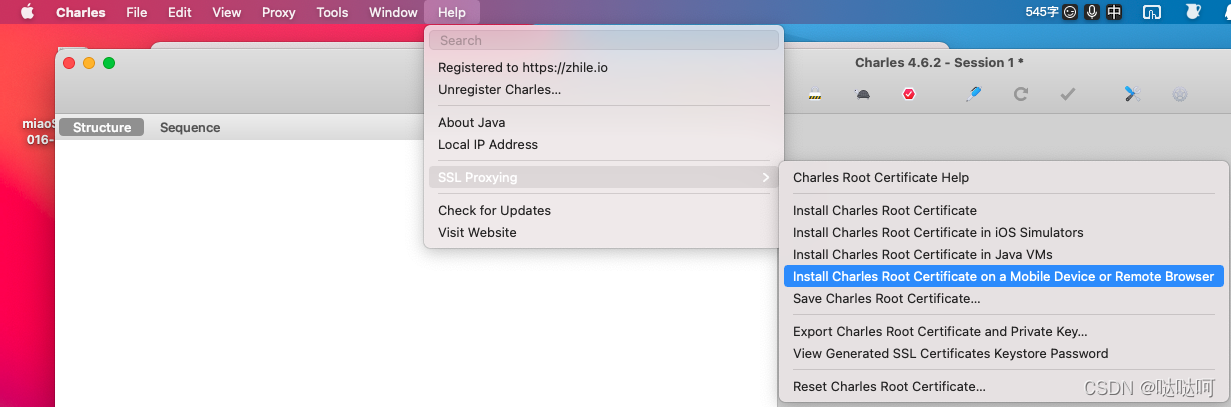Image resolution: width=1231 pixels, height=407 pixels.
Task: Expand the SSL Proxying submenu
Action: [604, 178]
